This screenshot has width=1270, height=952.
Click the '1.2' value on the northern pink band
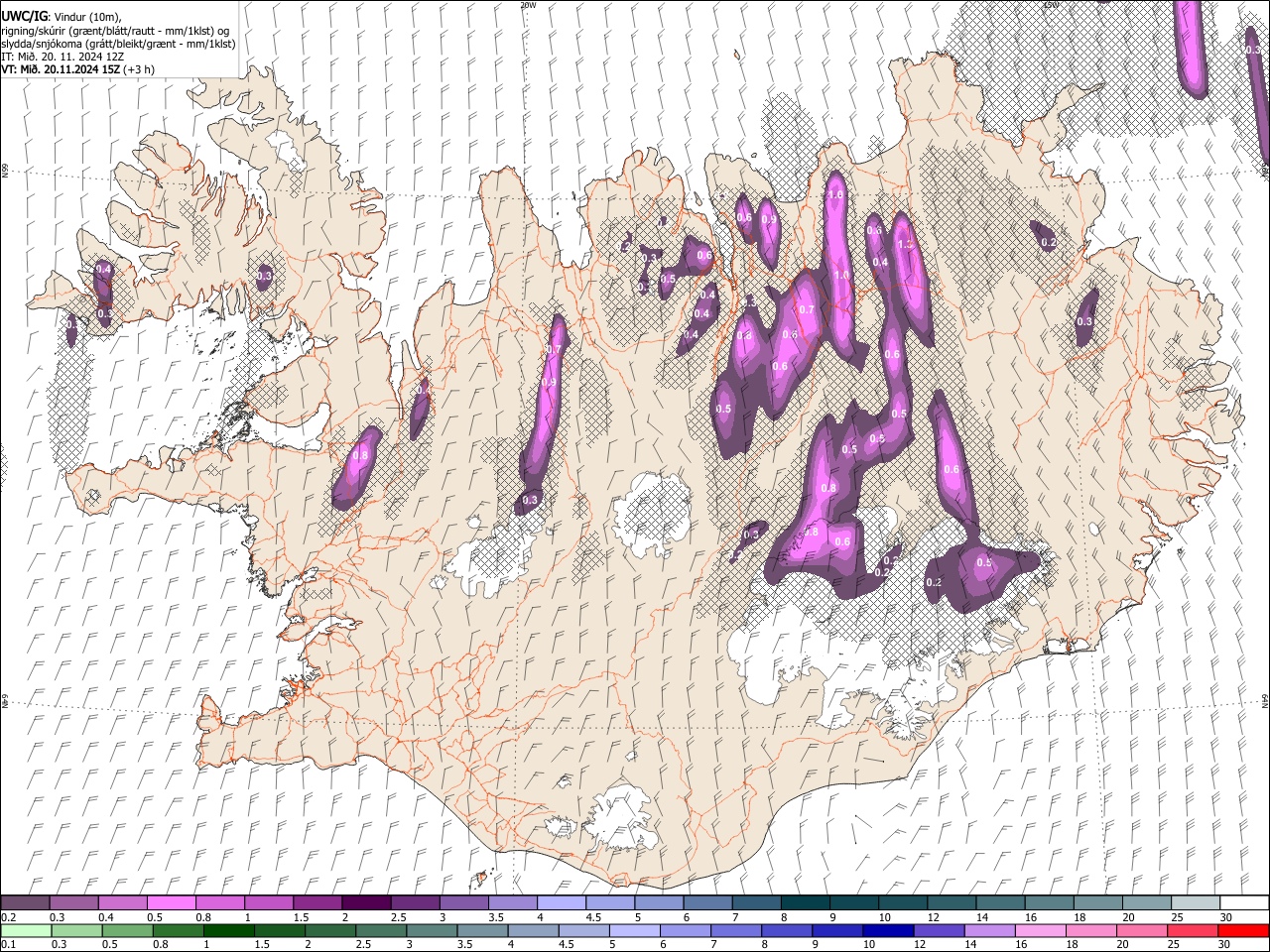click(905, 244)
